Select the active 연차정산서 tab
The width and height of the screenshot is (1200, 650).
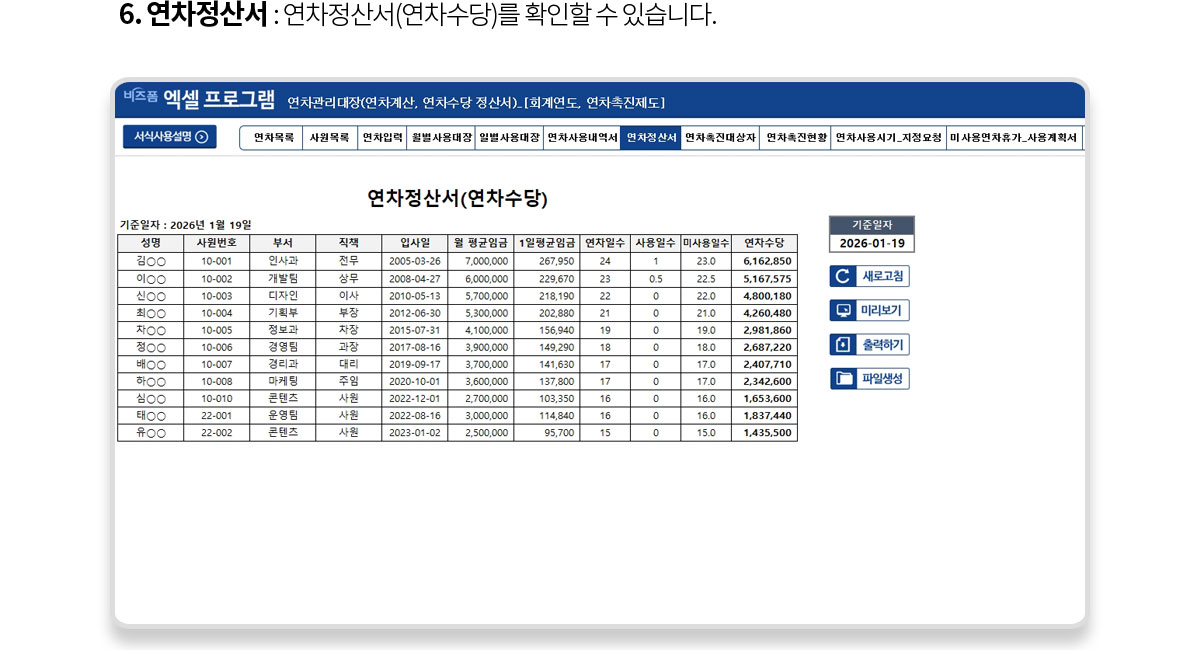[x=651, y=138]
